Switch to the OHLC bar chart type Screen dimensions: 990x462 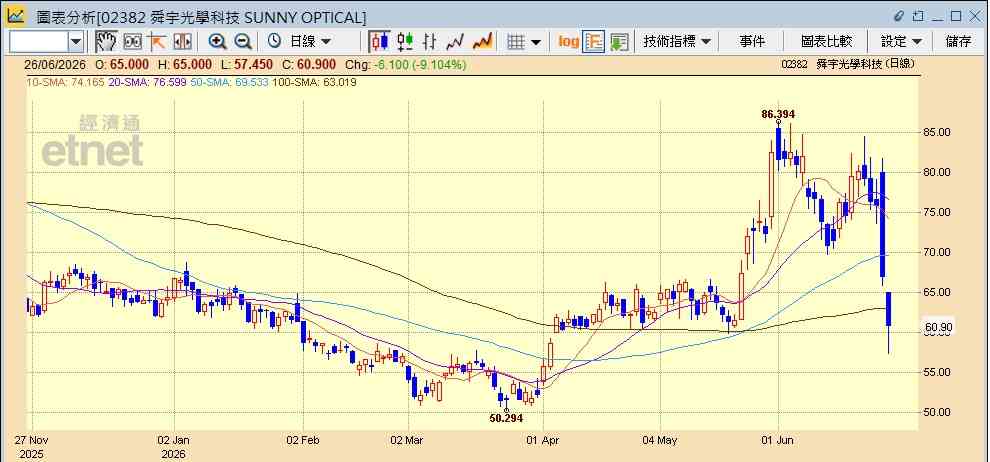(430, 42)
